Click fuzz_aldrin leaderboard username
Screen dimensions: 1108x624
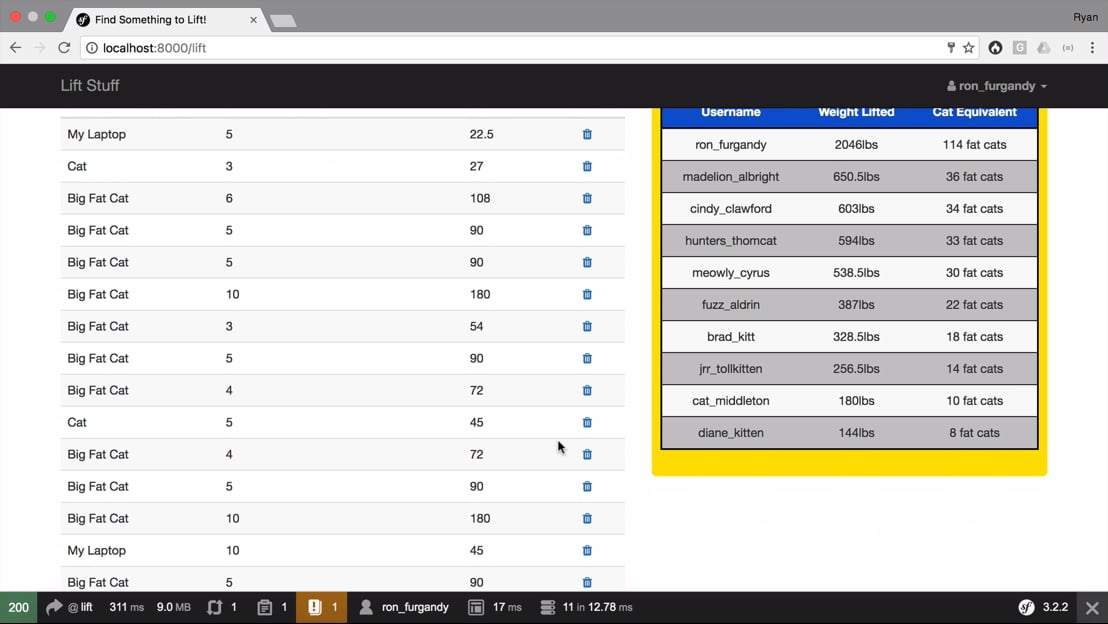(731, 305)
